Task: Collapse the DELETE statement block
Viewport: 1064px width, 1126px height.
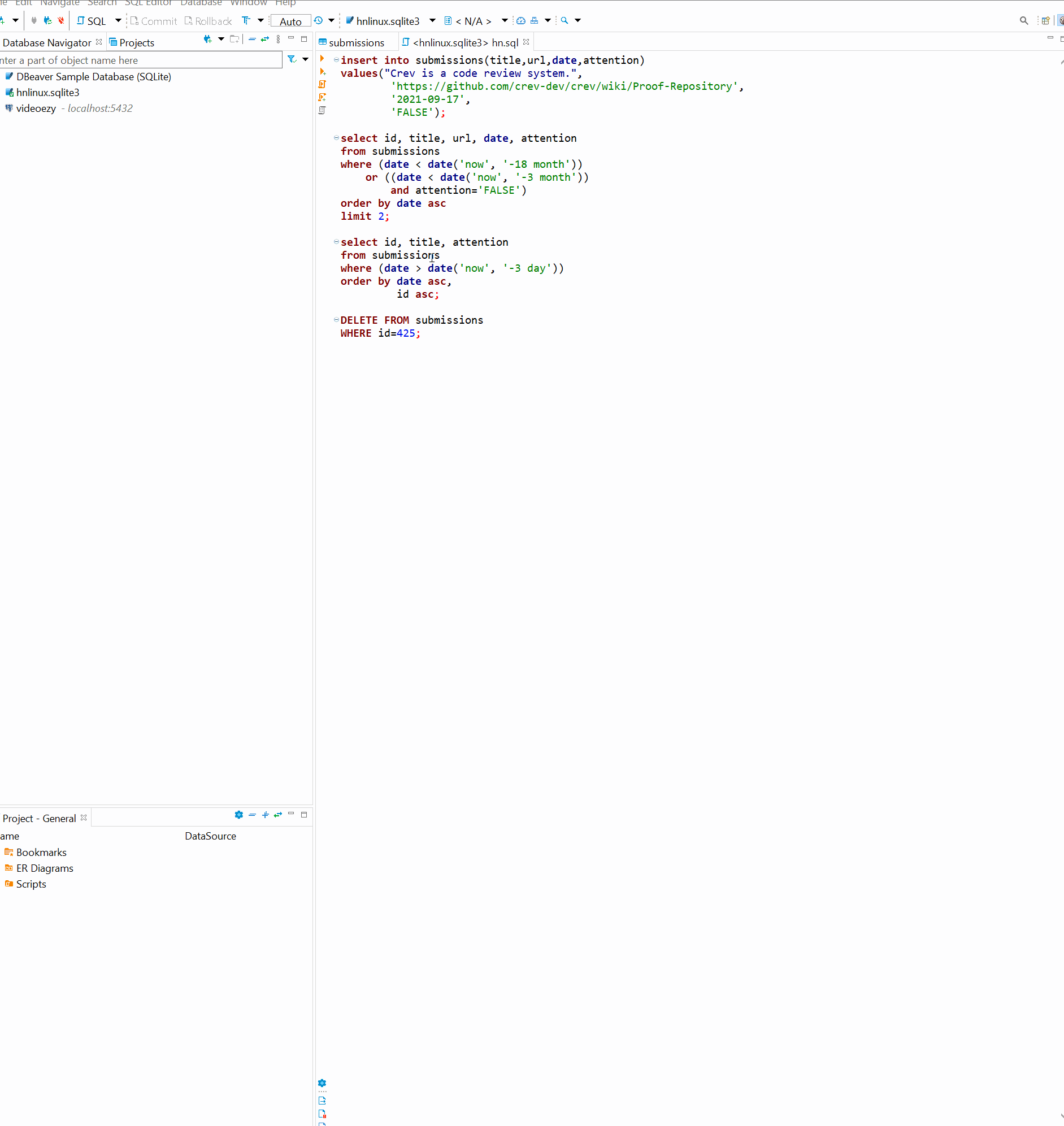Action: 335,320
